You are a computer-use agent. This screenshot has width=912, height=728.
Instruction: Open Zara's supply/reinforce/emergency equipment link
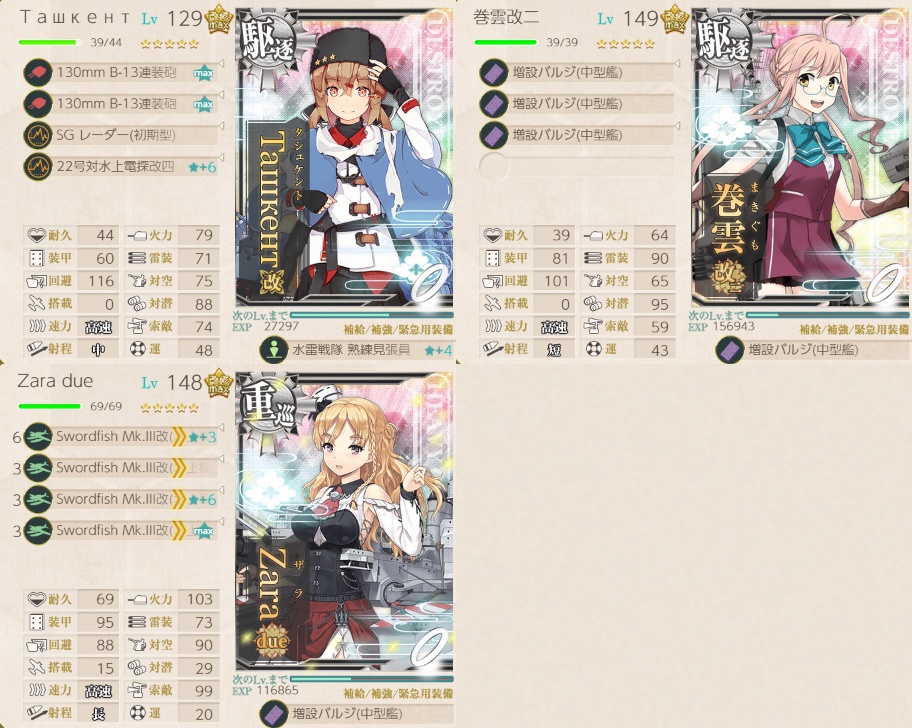click(x=398, y=693)
